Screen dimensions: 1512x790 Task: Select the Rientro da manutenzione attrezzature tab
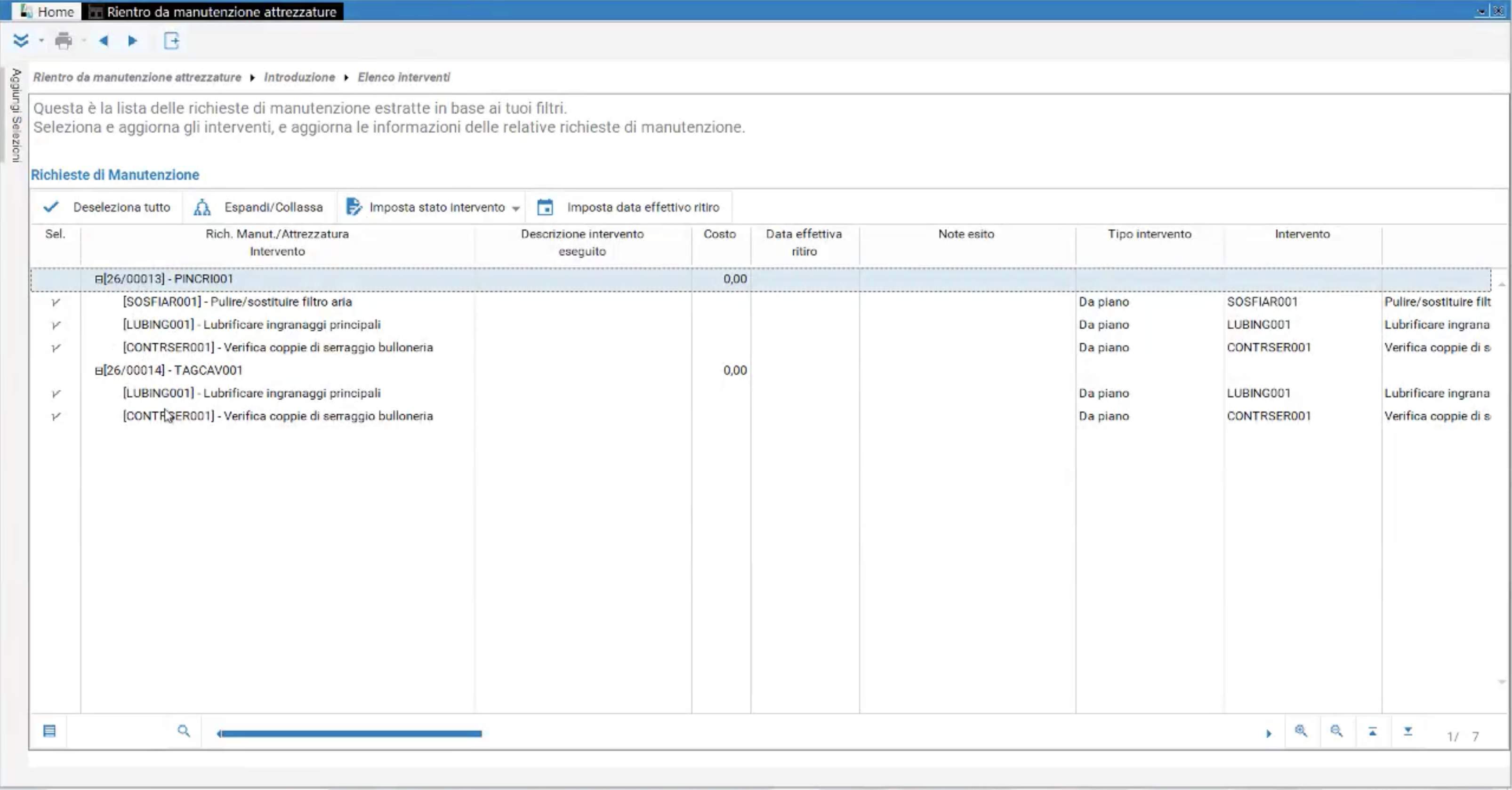pos(213,11)
